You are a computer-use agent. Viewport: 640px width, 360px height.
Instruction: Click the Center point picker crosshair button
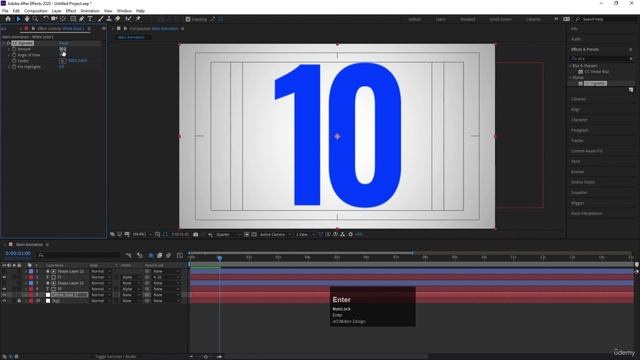[62, 61]
